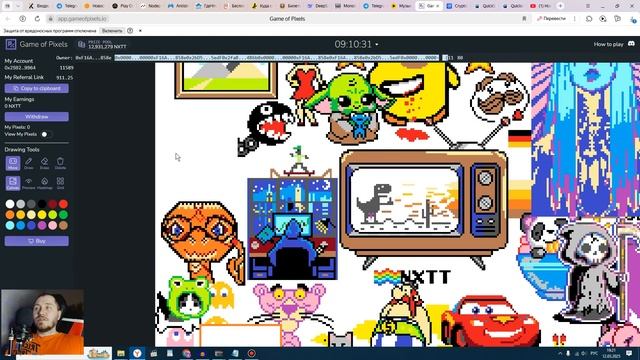
Task: Open the How to play link
Action: coord(608,44)
